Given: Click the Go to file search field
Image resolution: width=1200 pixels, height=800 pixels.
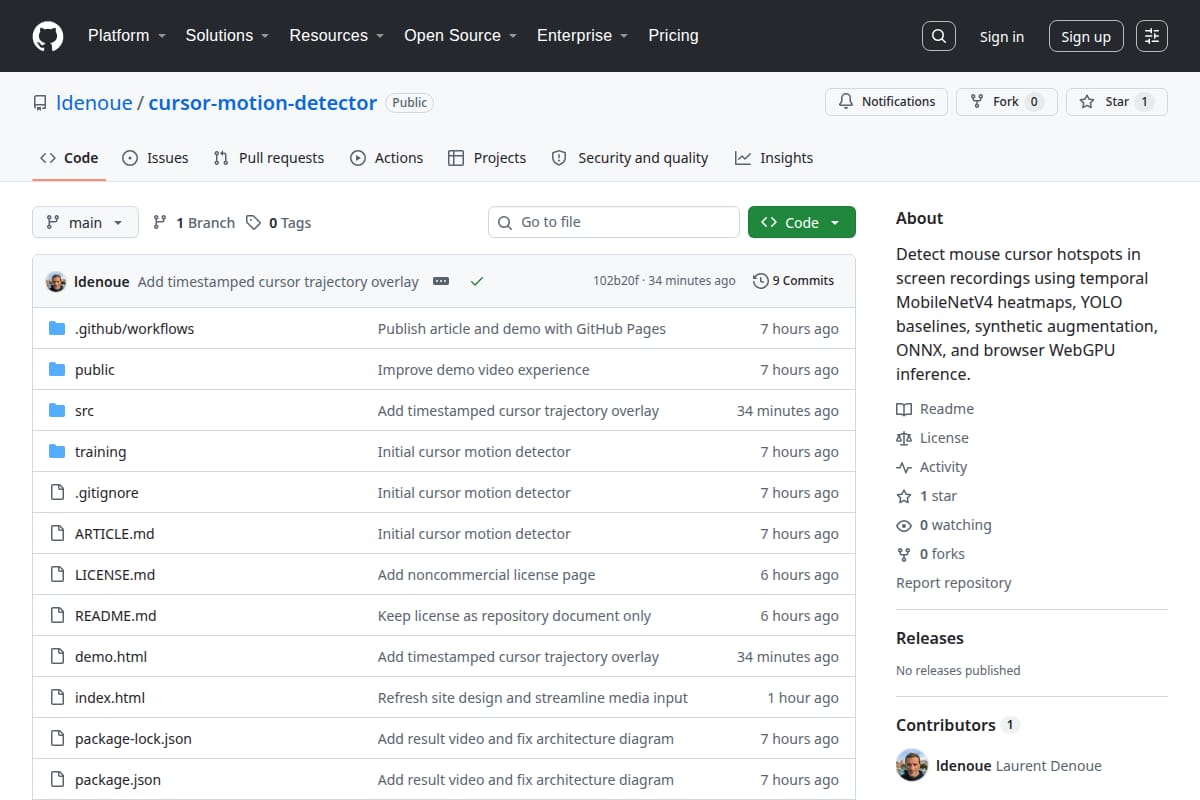Looking at the screenshot, I should [x=614, y=222].
